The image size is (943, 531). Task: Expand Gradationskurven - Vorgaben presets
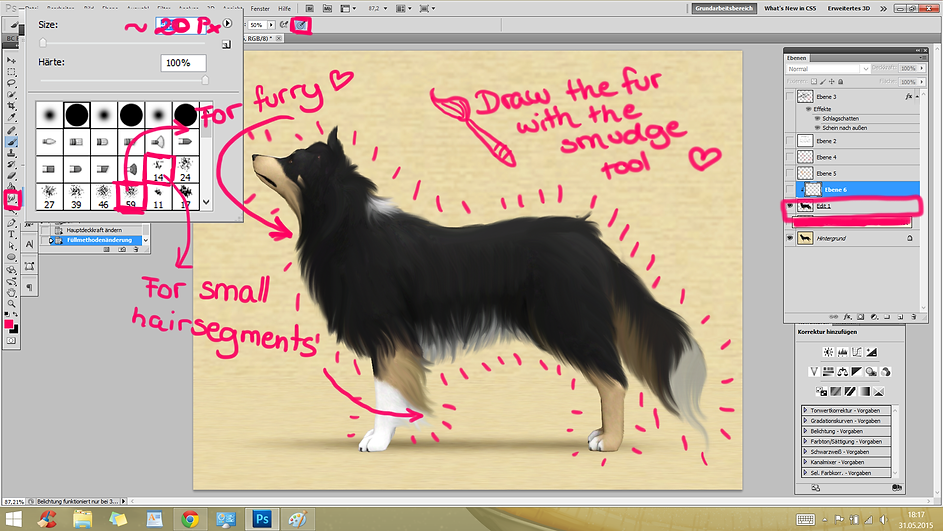[805, 420]
